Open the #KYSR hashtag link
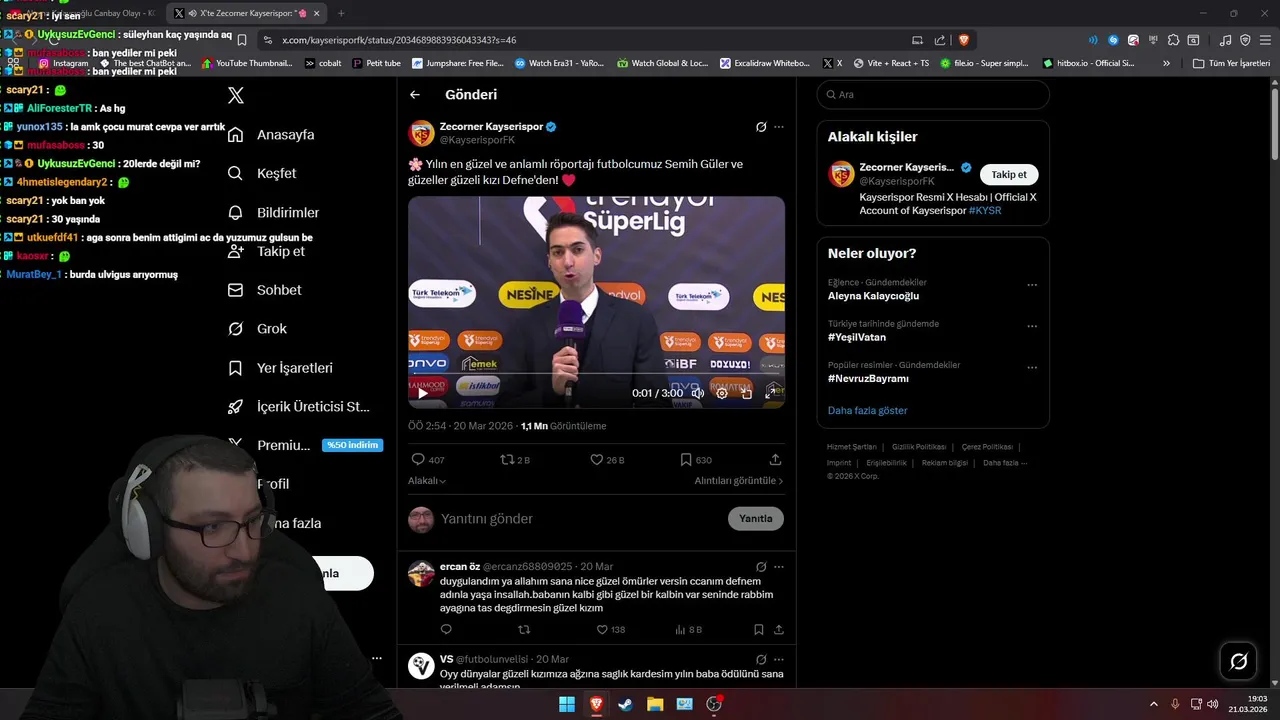Screen dimensions: 1280x720 click(985, 211)
